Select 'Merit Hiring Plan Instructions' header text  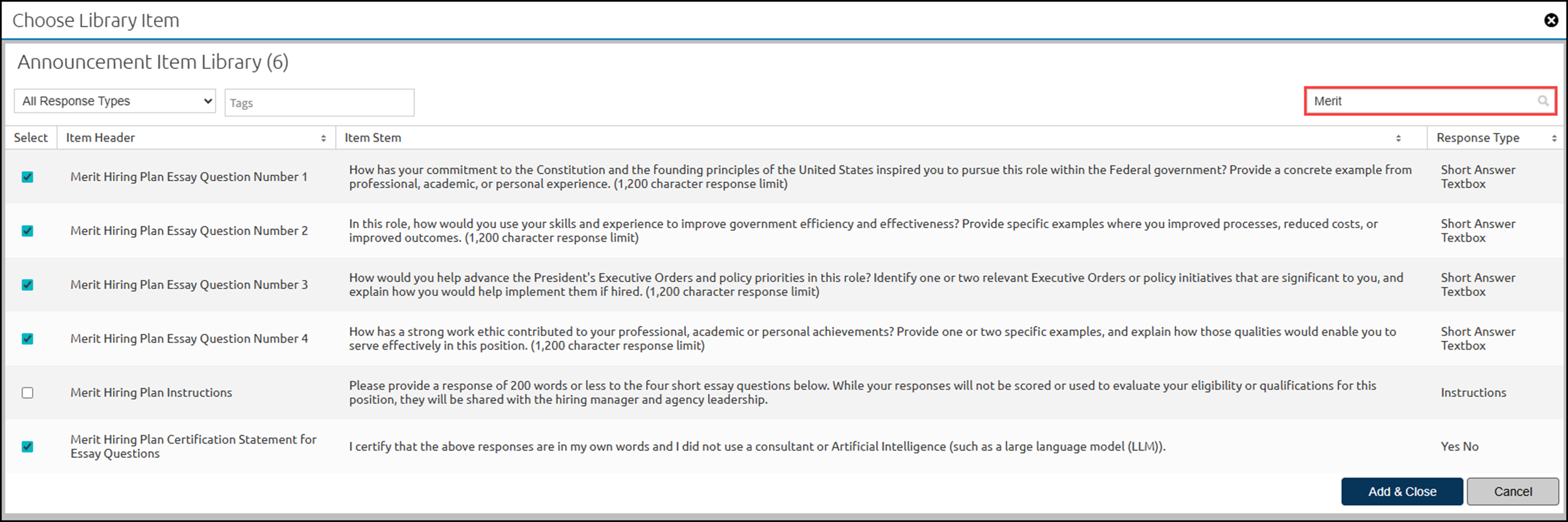pyautogui.click(x=151, y=392)
